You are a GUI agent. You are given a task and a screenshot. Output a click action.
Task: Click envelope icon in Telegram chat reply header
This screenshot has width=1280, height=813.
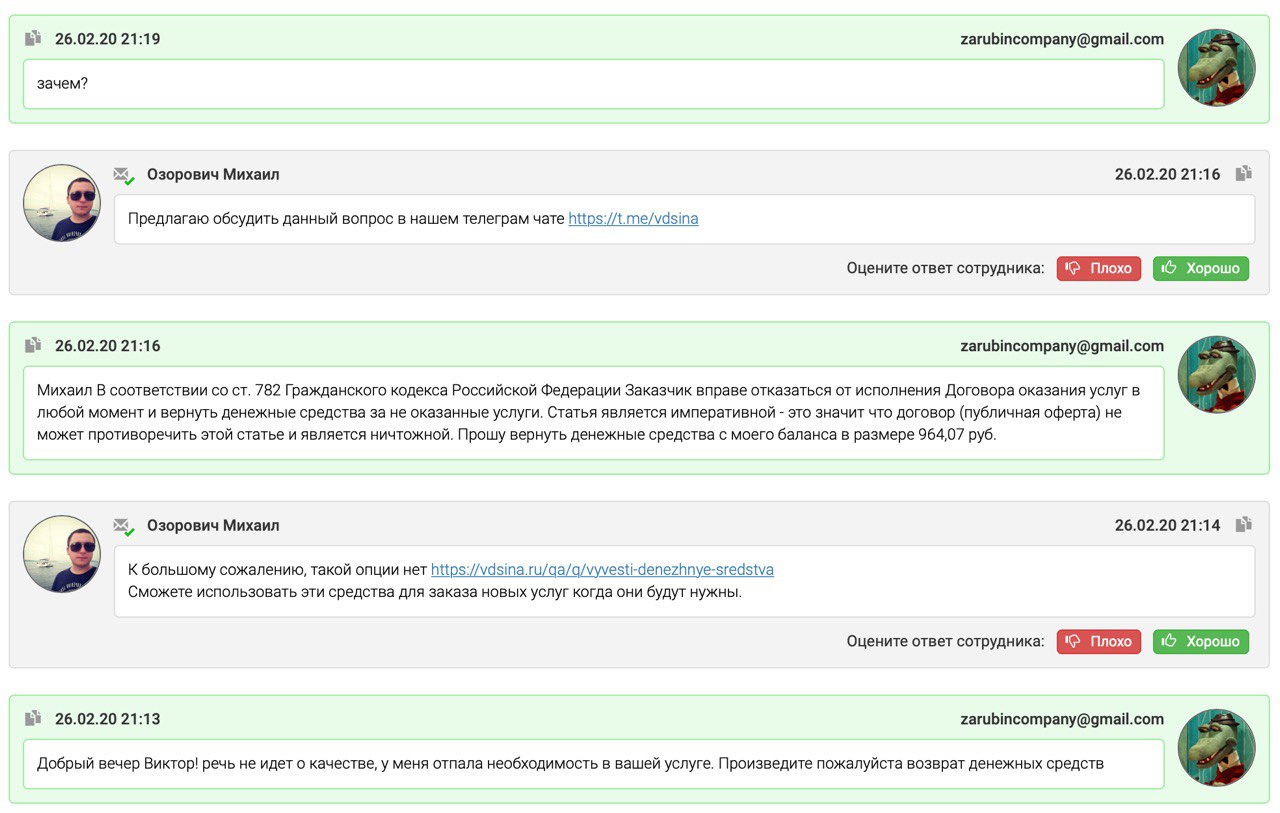124,175
